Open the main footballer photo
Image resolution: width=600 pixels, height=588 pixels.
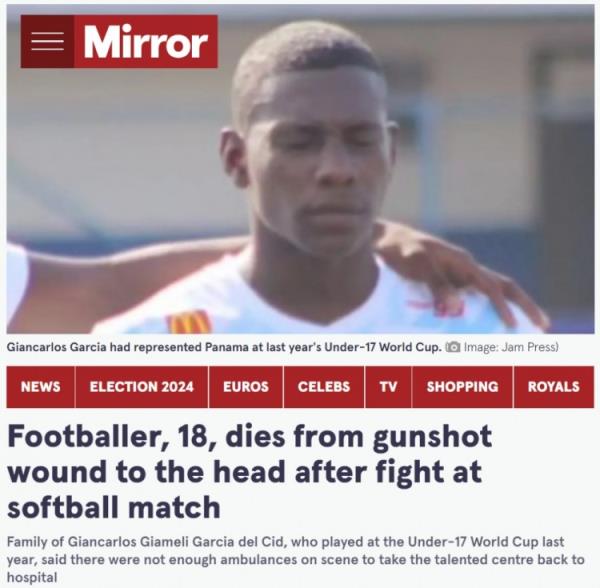pyautogui.click(x=300, y=169)
